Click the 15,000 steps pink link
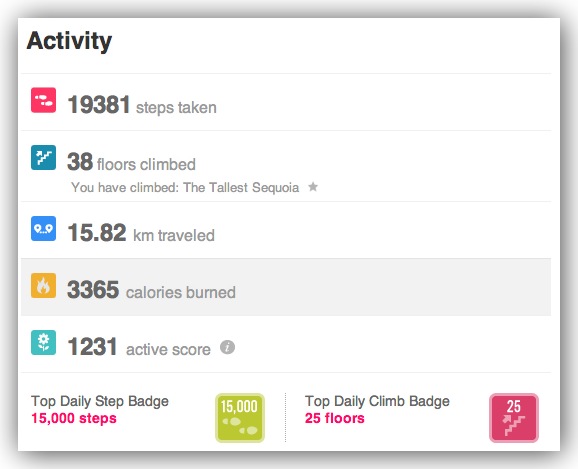 74,418
